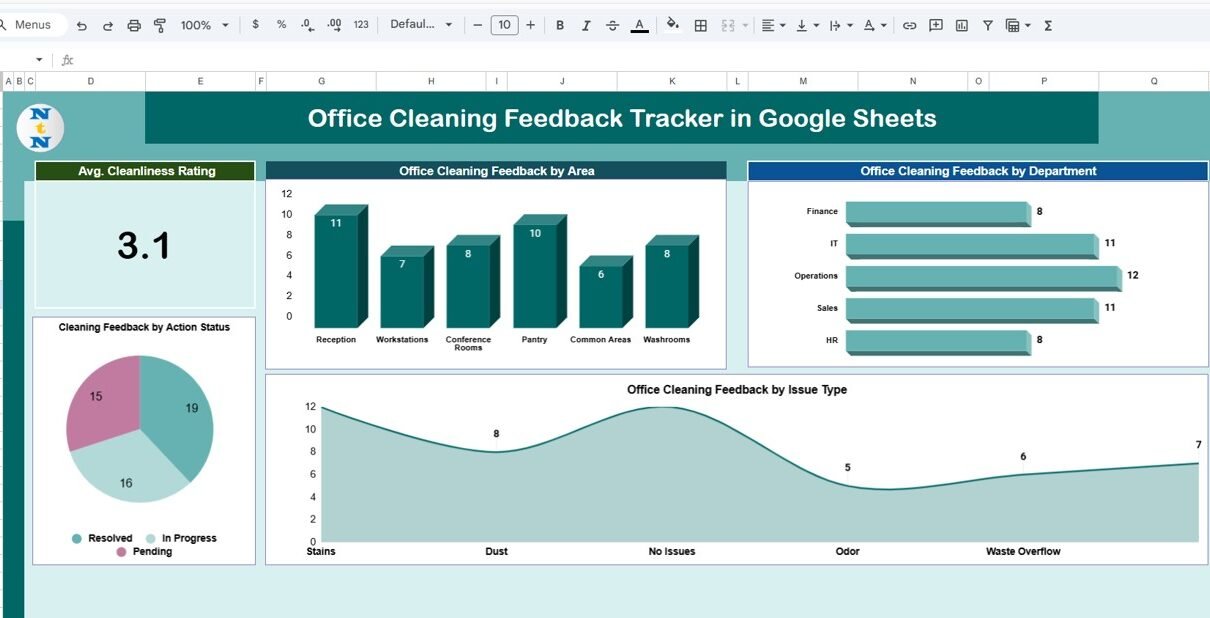This screenshot has height=618, width=1210.
Task: Open the more number formats 123 menu
Action: tap(361, 25)
